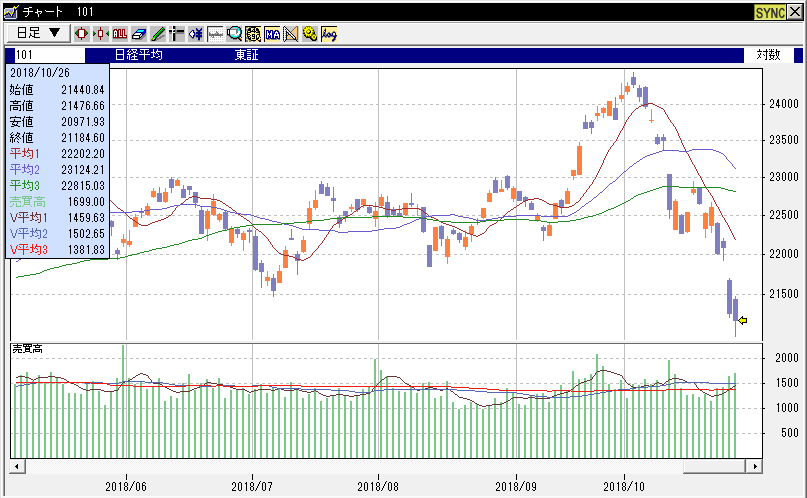
Task: Click the 対数 logarithmic button
Action: pos(768,55)
